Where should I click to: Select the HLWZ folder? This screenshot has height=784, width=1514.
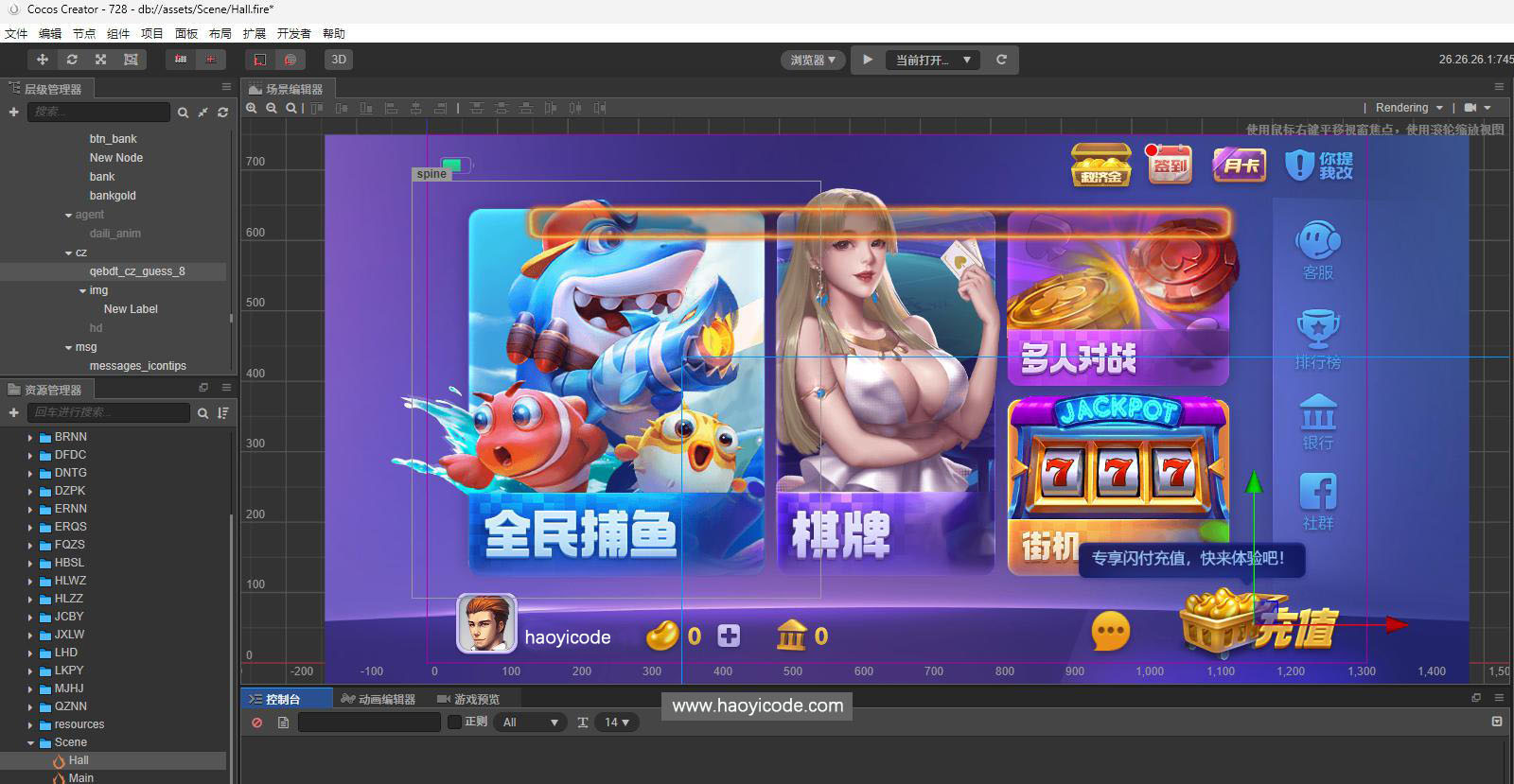[x=70, y=581]
